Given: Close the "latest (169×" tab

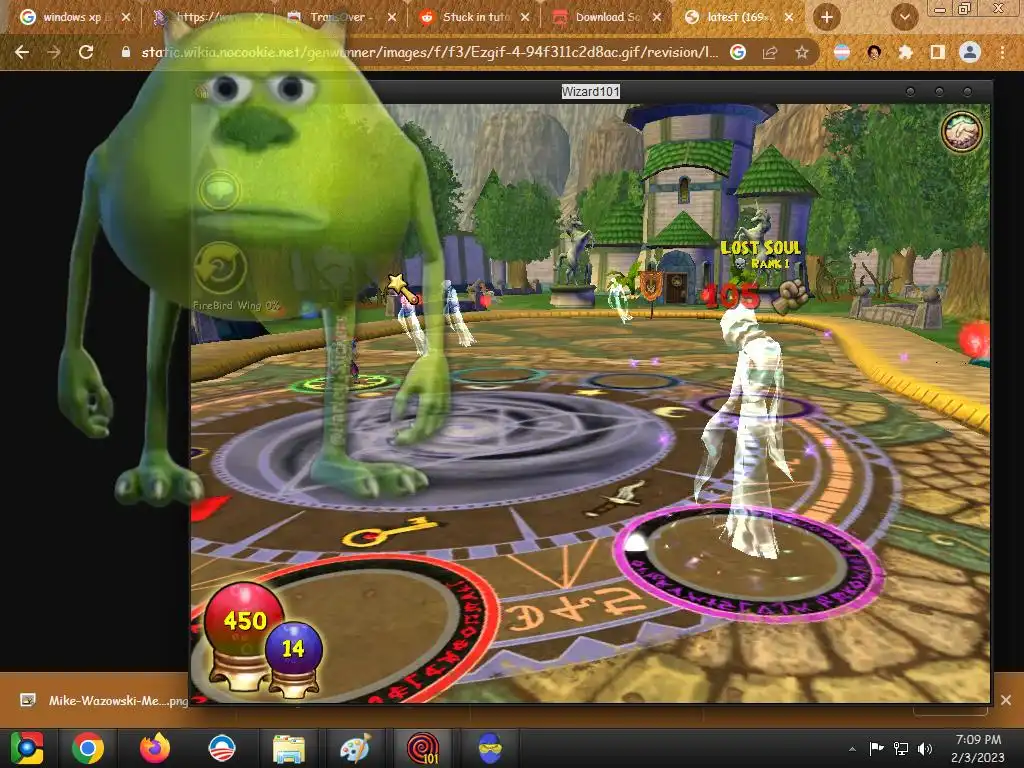Looking at the screenshot, I should 790,18.
